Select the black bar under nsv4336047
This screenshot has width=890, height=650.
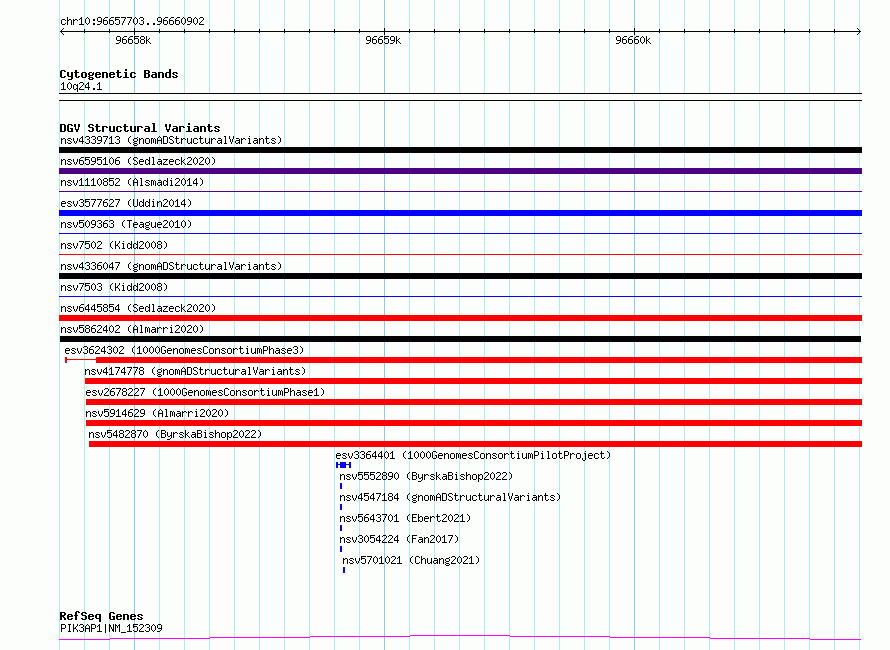(x=460, y=276)
